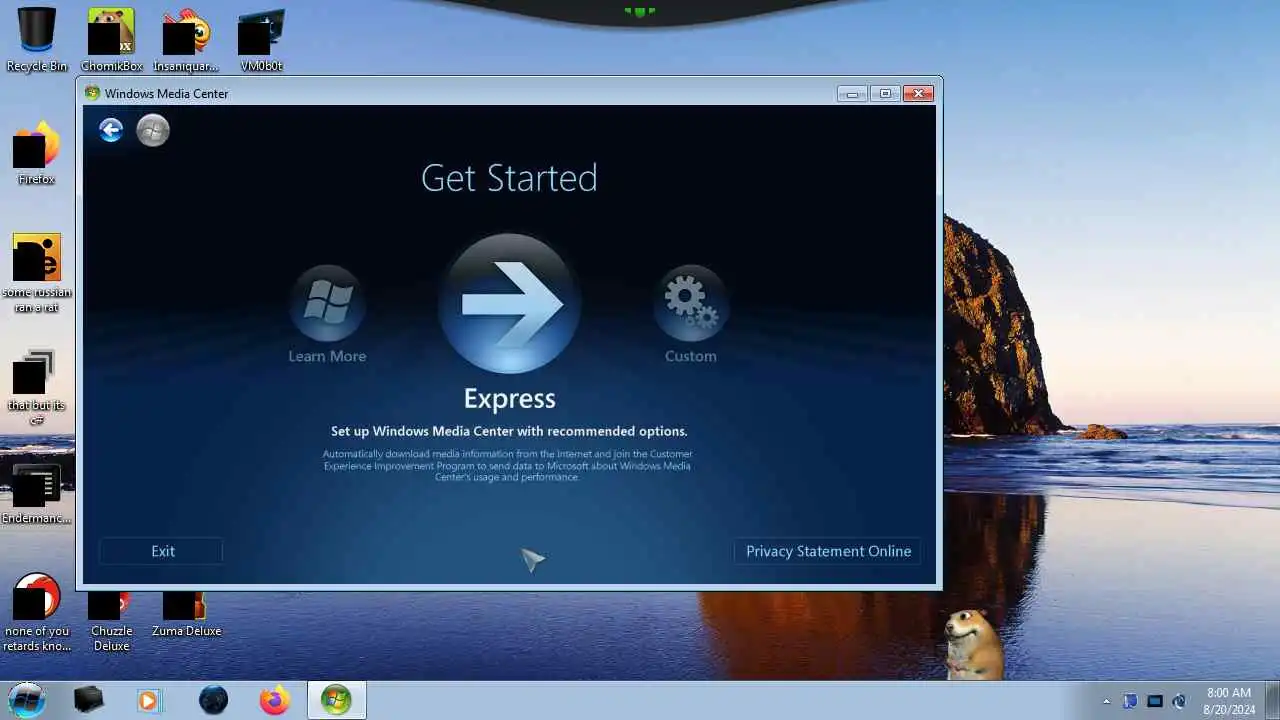The image size is (1280, 720).
Task: Minimize the Windows Media Center window
Action: point(852,93)
